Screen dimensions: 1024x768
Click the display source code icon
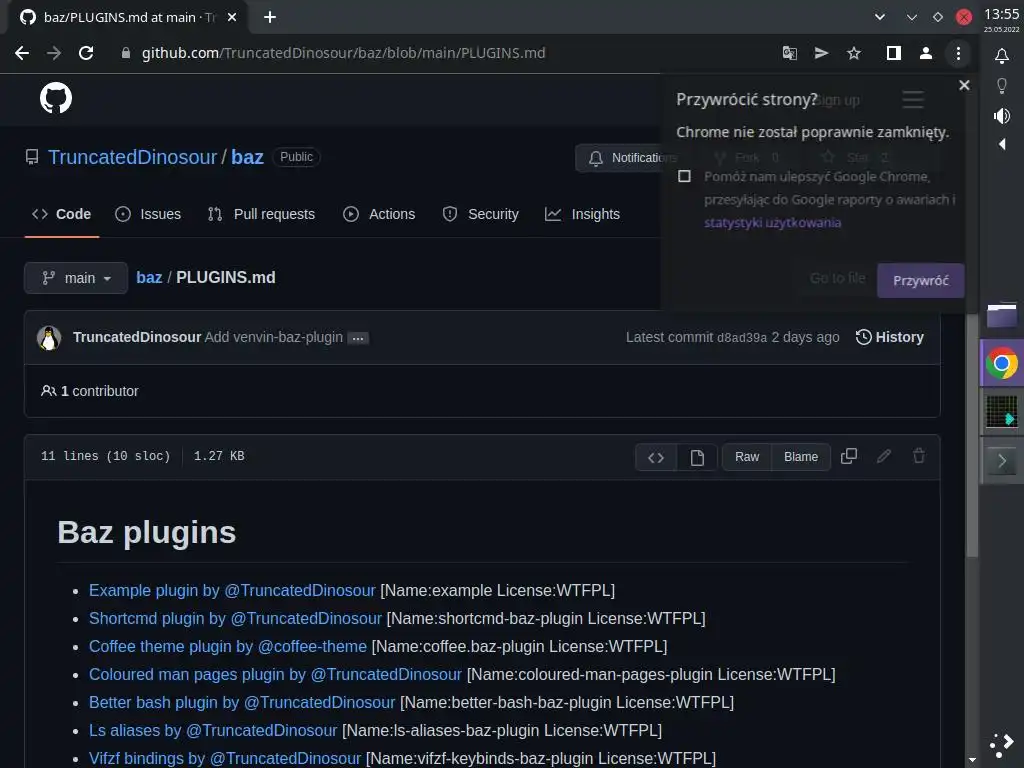[x=656, y=457]
